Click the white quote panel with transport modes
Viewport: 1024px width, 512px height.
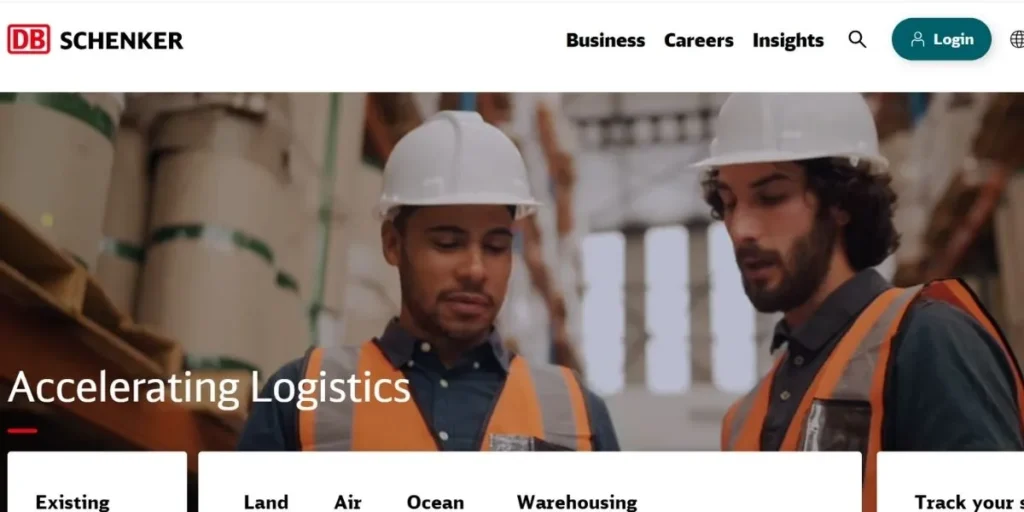click(x=530, y=482)
